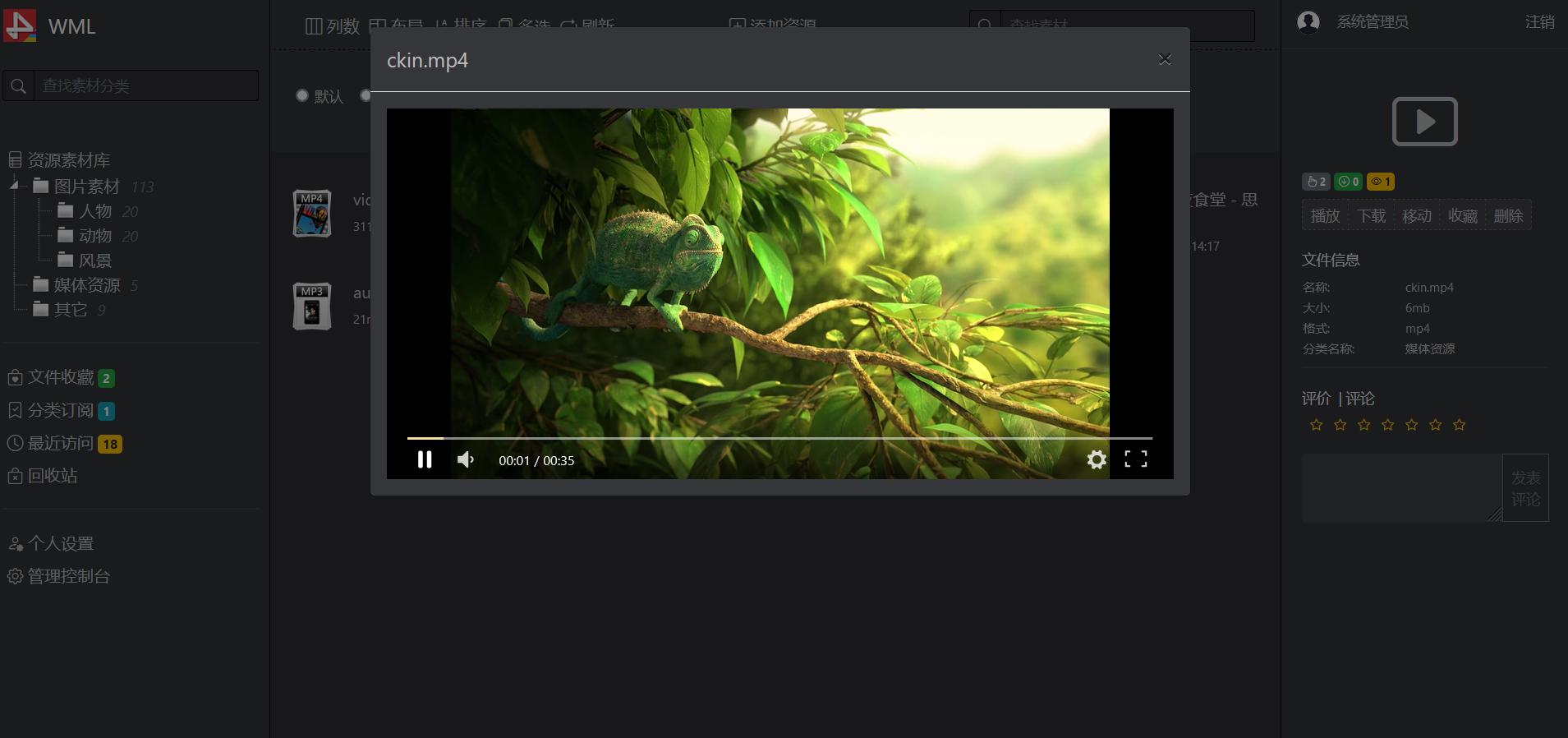Switch to the 评论 tab

(1360, 399)
